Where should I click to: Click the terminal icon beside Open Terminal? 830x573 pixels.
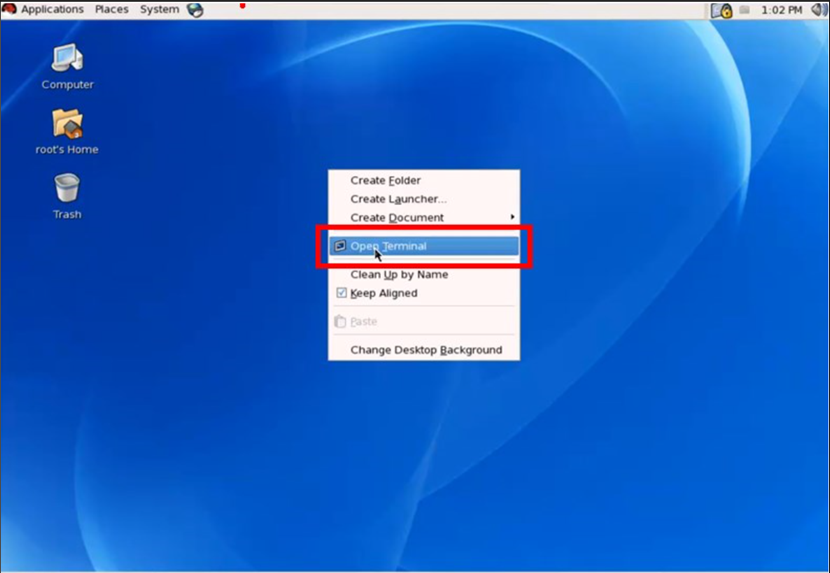click(340, 246)
